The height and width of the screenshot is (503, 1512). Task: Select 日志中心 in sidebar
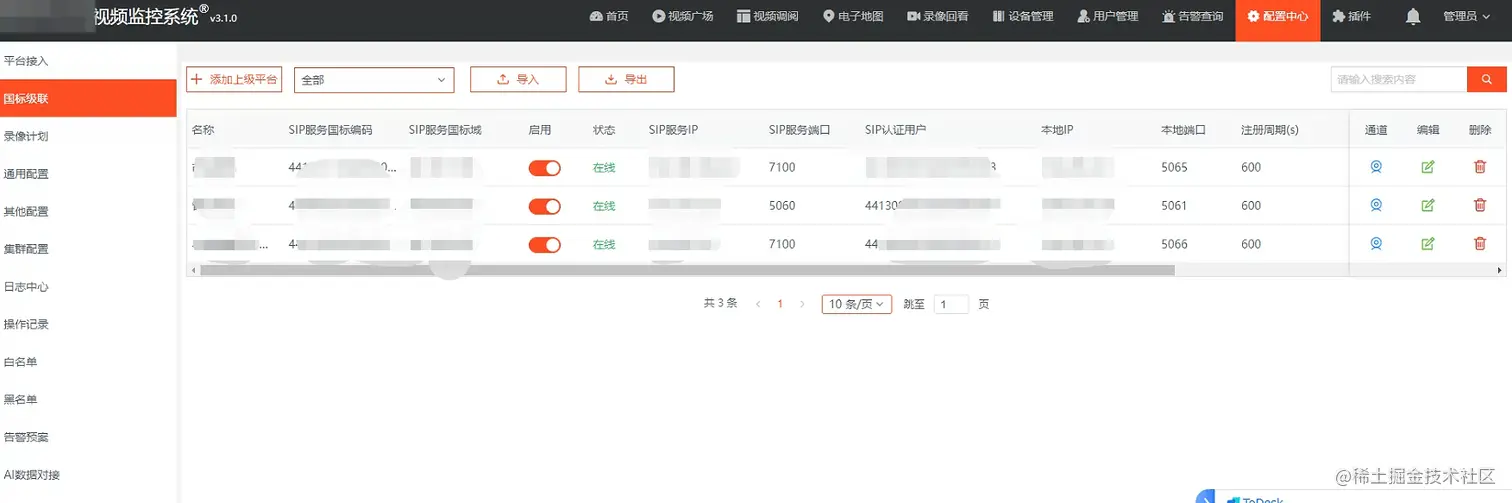coord(88,287)
